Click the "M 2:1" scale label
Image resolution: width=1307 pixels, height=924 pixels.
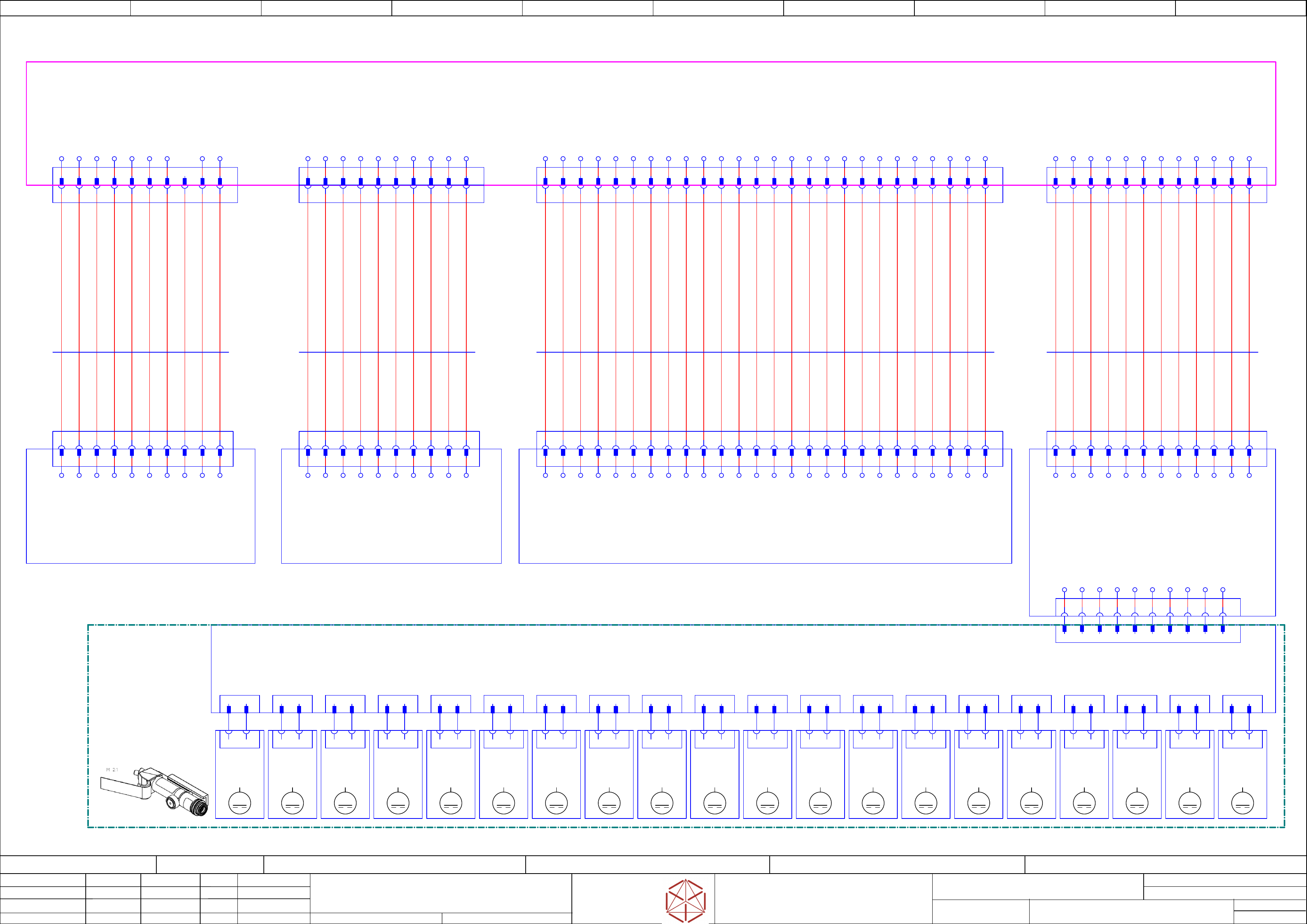tap(112, 770)
